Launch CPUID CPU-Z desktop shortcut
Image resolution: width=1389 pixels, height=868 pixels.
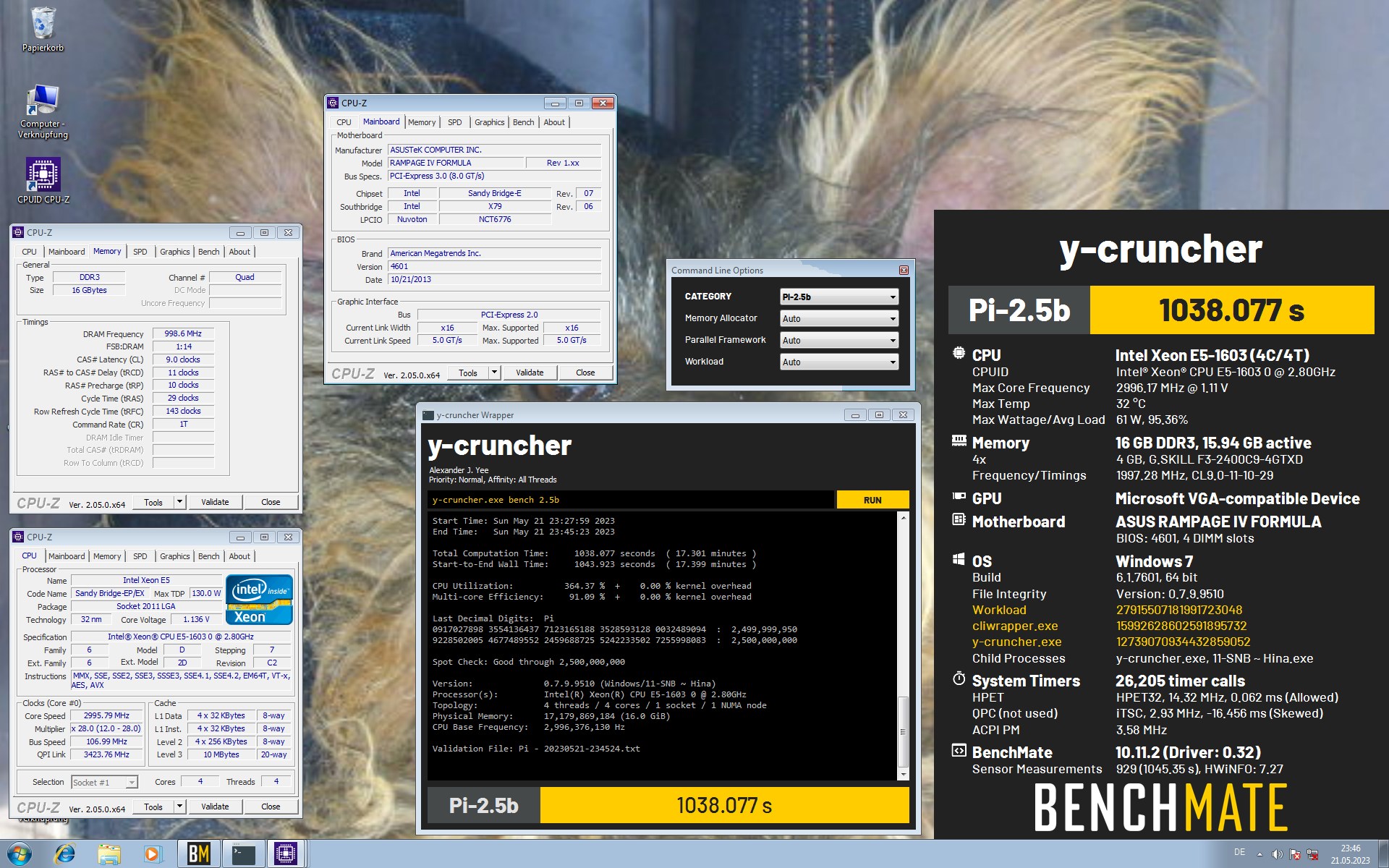[43, 181]
